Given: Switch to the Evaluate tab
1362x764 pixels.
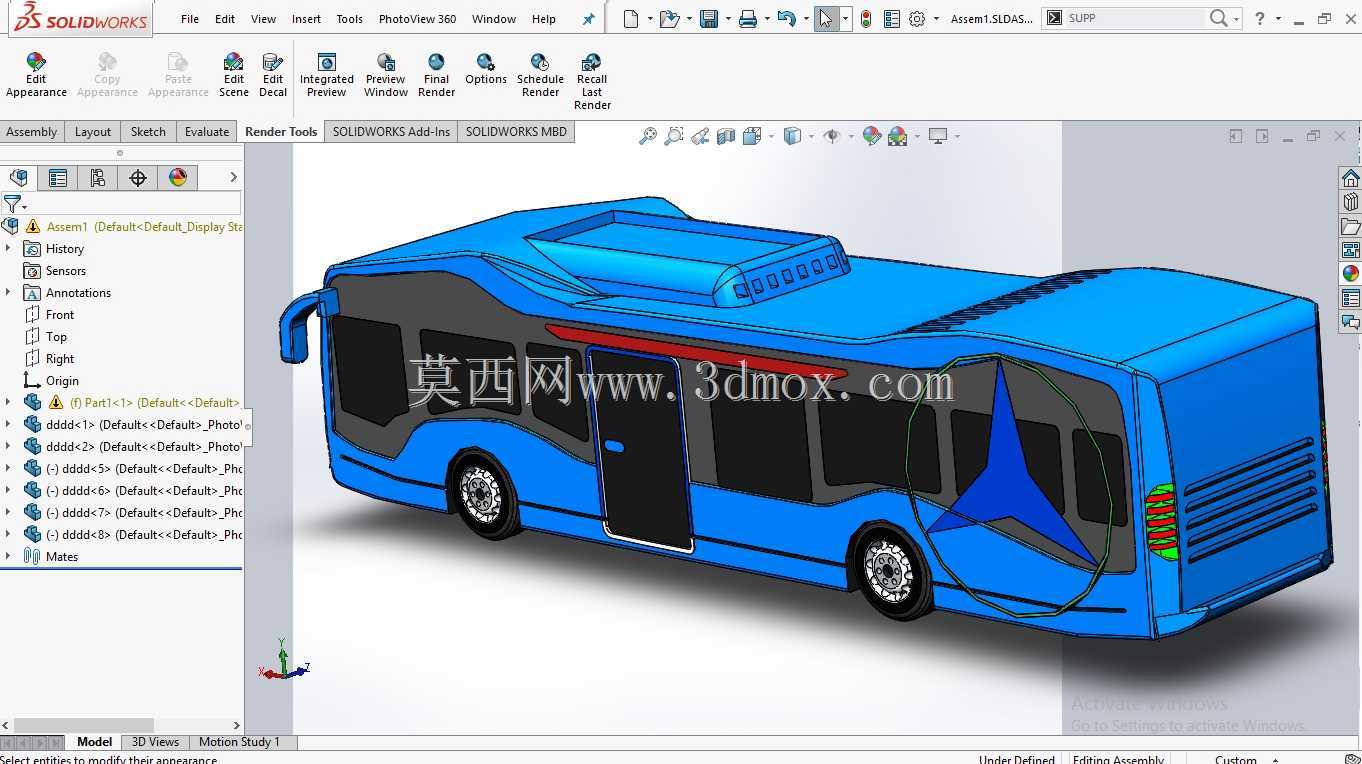Looking at the screenshot, I should point(207,132).
